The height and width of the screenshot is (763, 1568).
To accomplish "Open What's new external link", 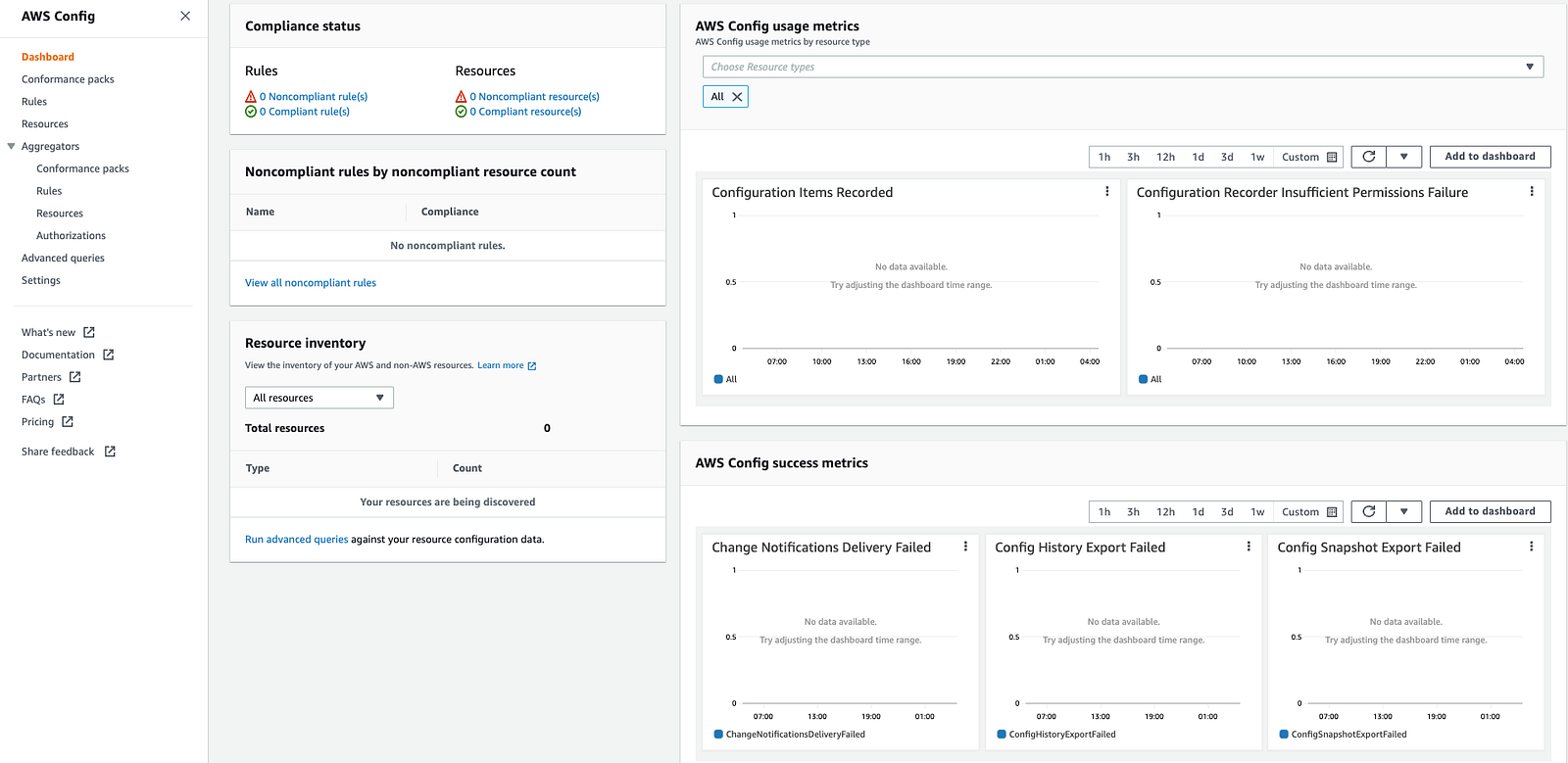I will click(58, 333).
